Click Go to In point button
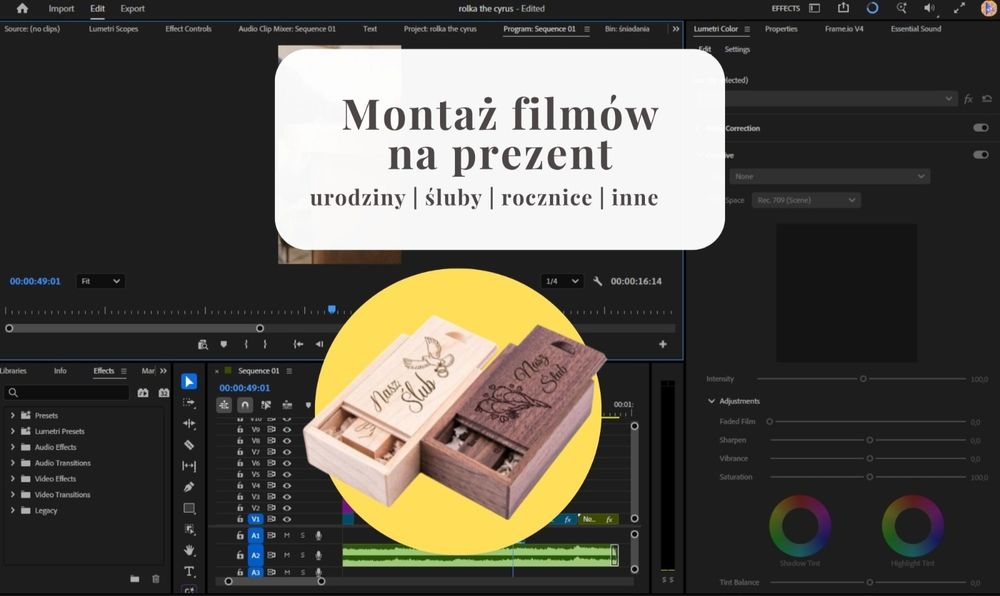Image resolution: width=1000 pixels, height=596 pixels. 298,344
